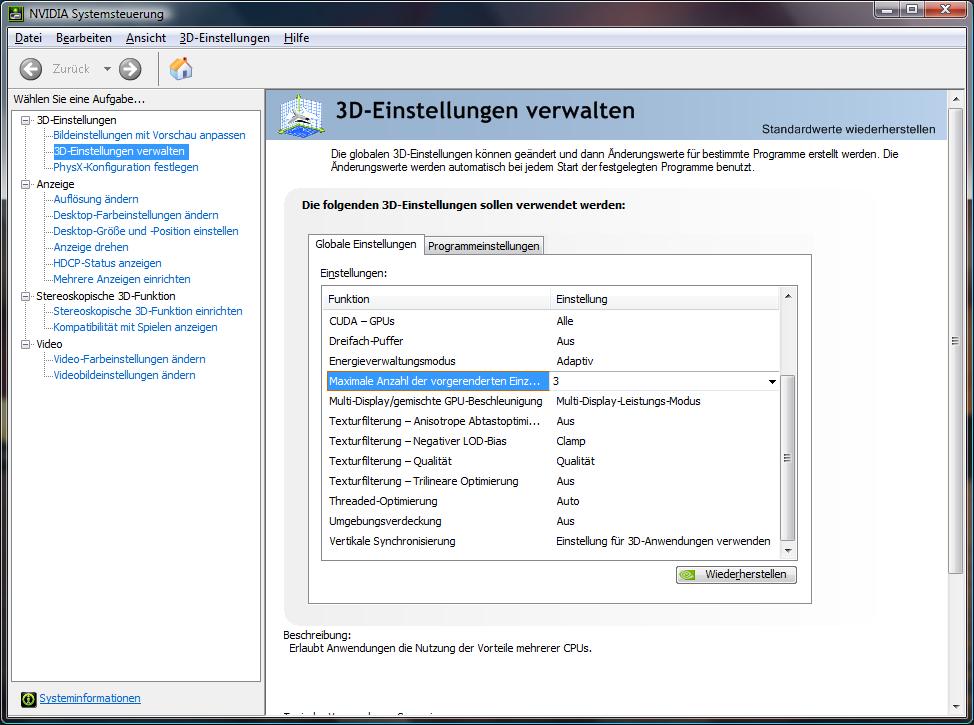The height and width of the screenshot is (725, 974).
Task: Open the Hilfe menu
Action: click(296, 38)
